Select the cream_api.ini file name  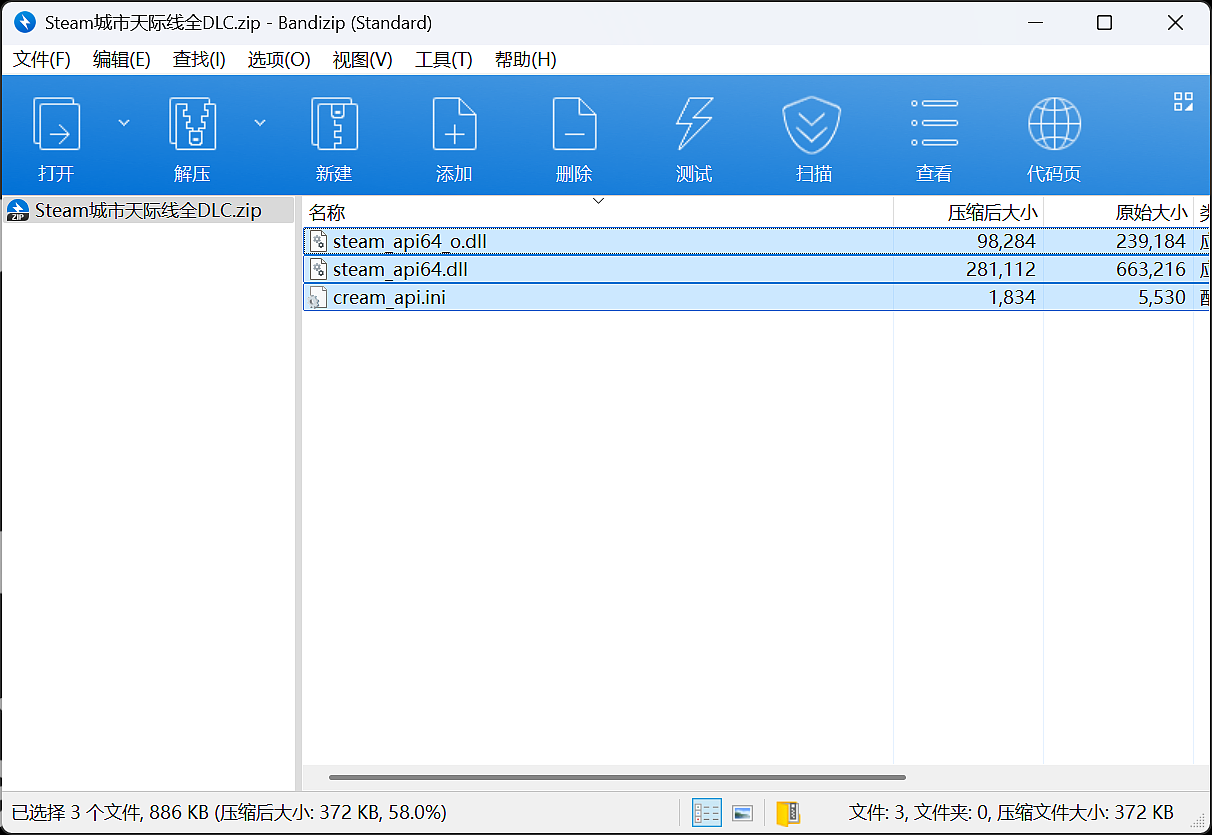click(x=389, y=297)
